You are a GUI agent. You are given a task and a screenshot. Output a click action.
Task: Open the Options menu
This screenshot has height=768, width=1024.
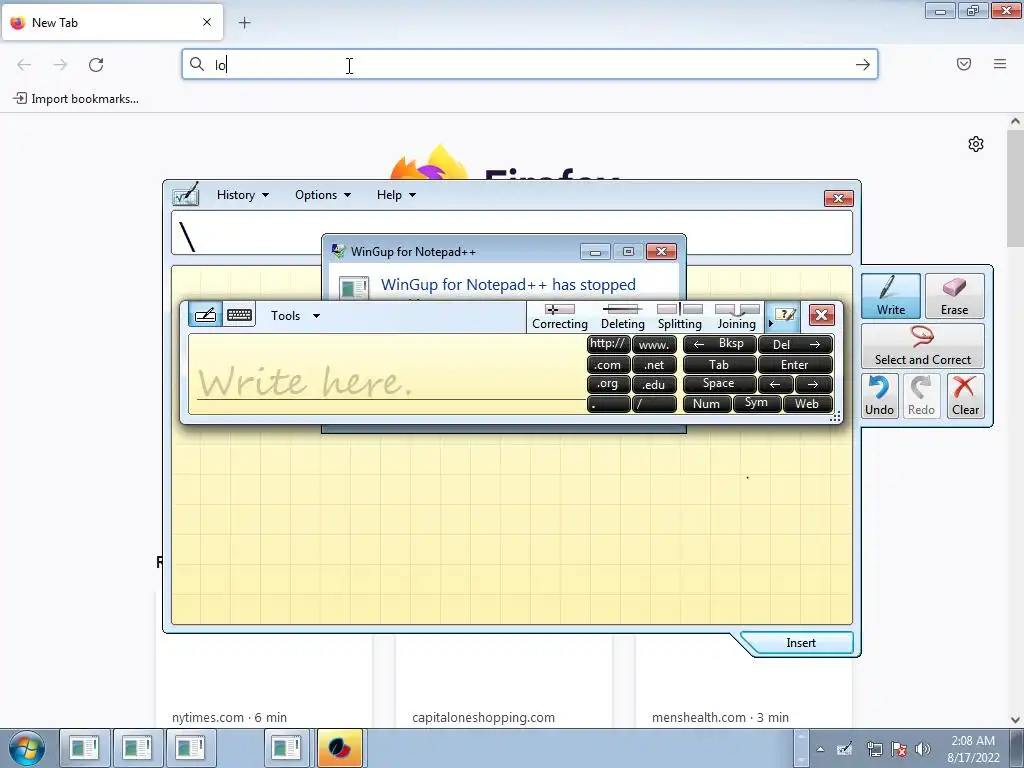(x=323, y=195)
